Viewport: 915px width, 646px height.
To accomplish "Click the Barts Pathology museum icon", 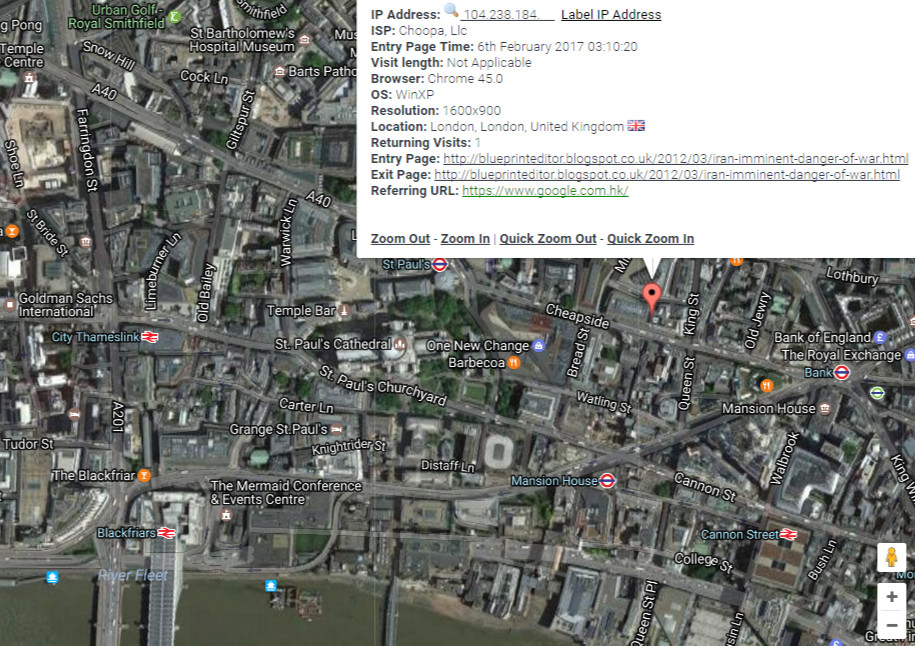I will click(280, 71).
